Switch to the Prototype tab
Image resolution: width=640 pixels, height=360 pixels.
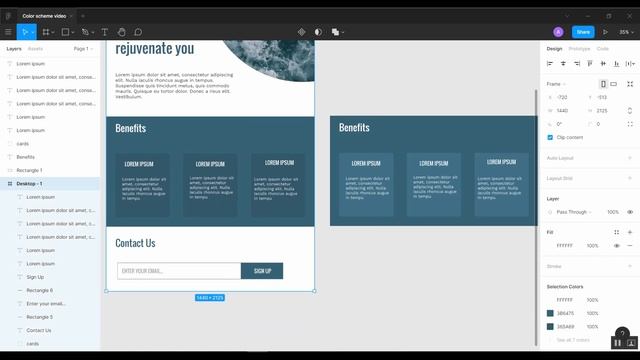(579, 49)
